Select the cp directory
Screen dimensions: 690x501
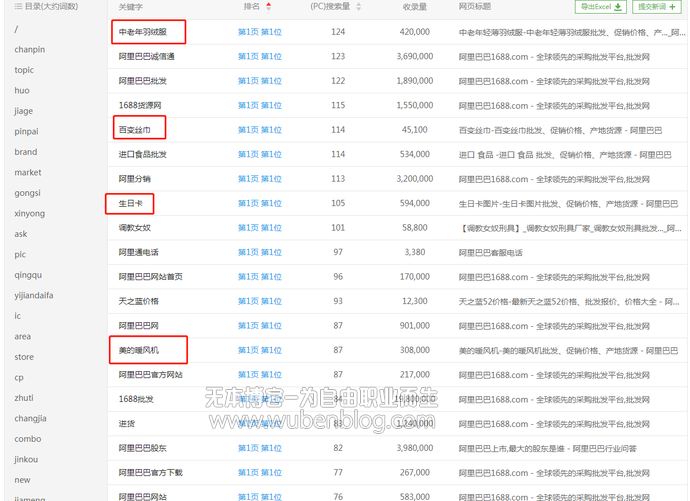tap(19, 377)
